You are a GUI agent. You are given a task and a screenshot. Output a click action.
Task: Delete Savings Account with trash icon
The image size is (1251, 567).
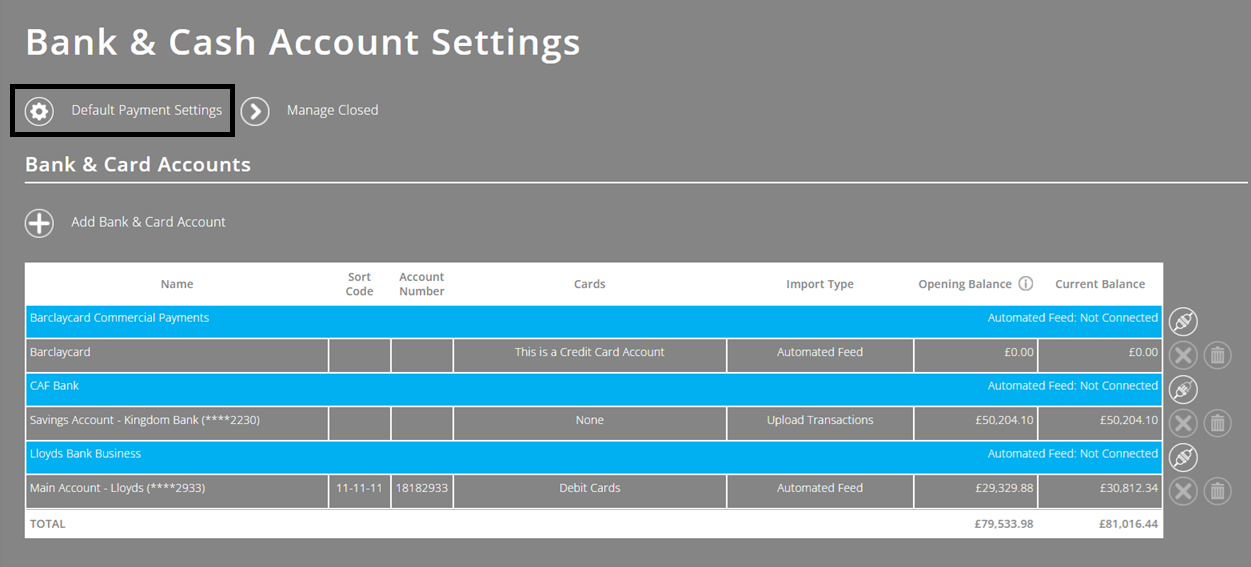tap(1217, 422)
